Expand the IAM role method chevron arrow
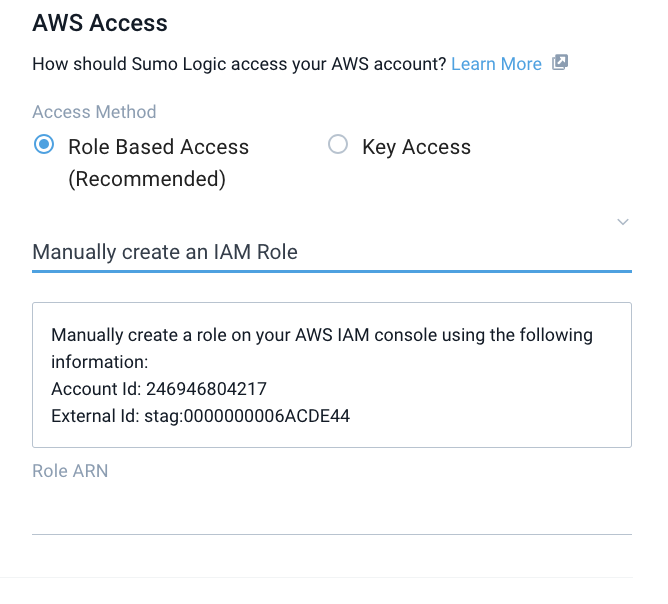The image size is (668, 604). (623, 222)
